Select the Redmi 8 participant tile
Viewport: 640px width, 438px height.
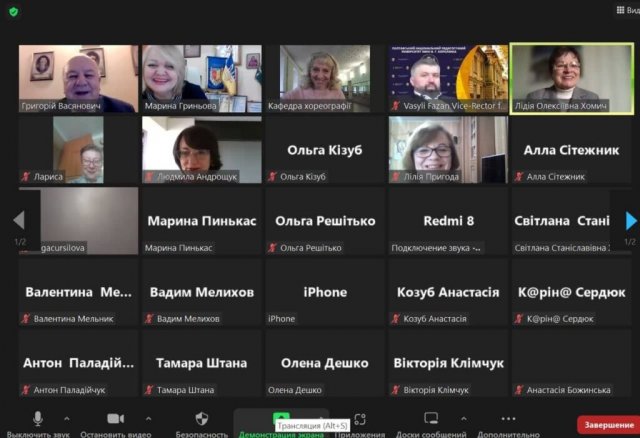pos(449,221)
